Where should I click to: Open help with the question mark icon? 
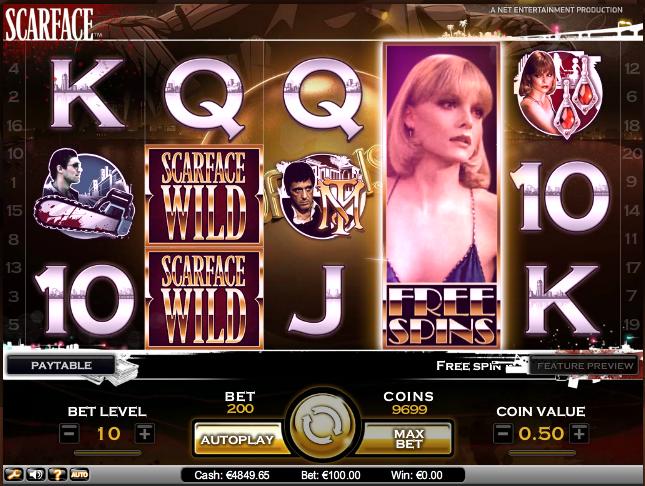point(58,475)
